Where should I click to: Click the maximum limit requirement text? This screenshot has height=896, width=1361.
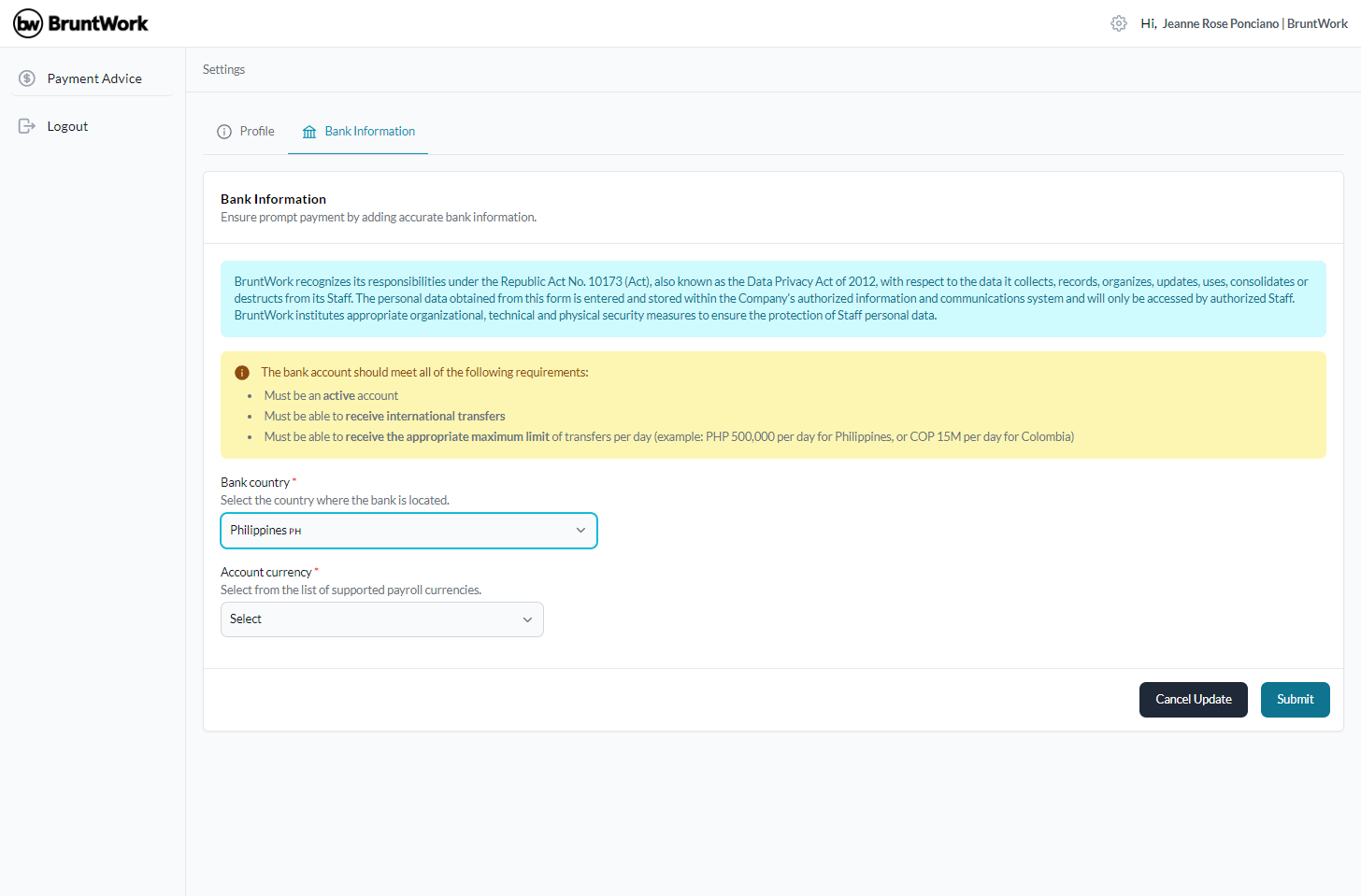[668, 436]
